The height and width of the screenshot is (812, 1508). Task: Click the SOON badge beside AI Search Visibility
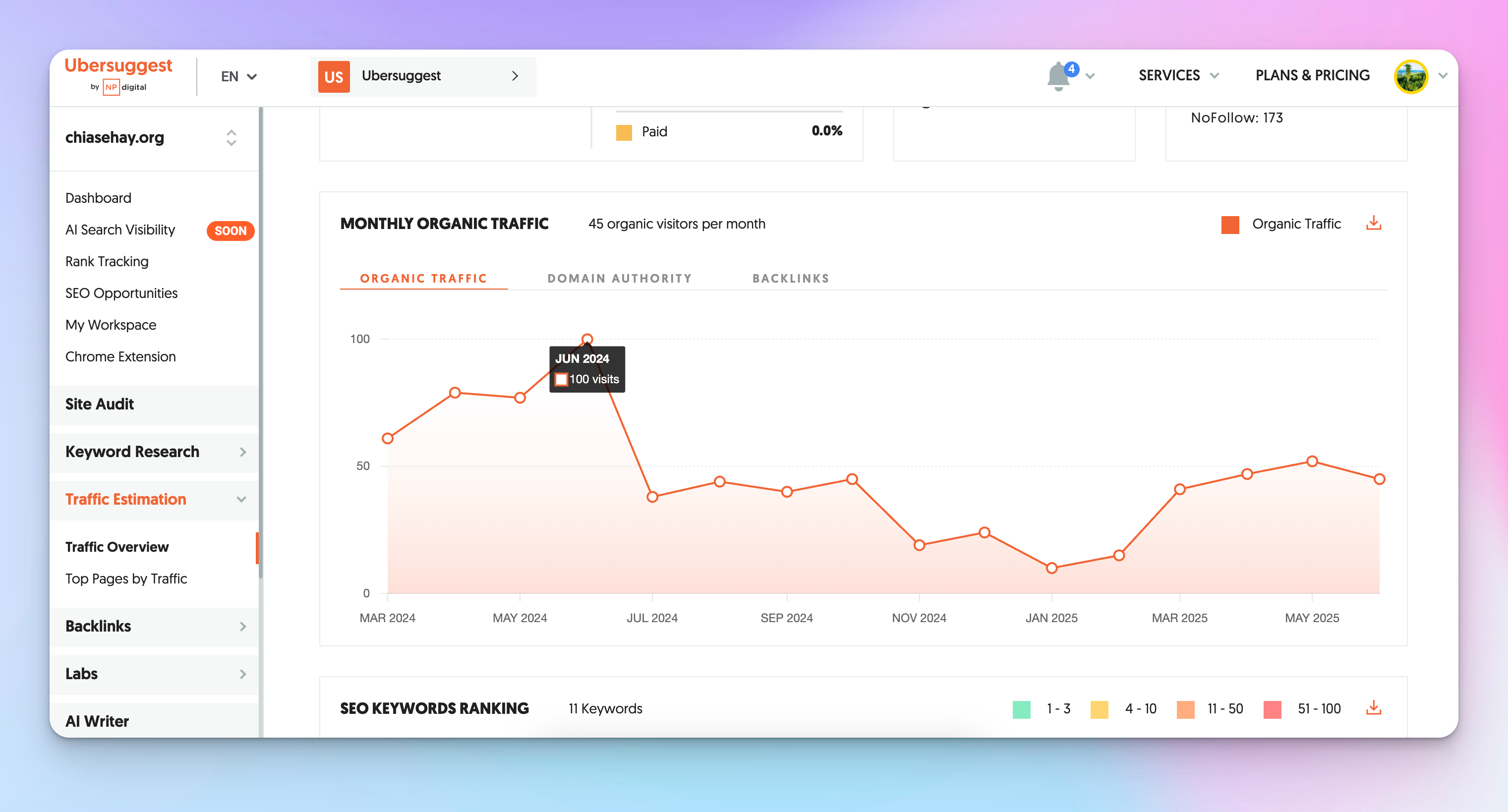click(x=231, y=230)
